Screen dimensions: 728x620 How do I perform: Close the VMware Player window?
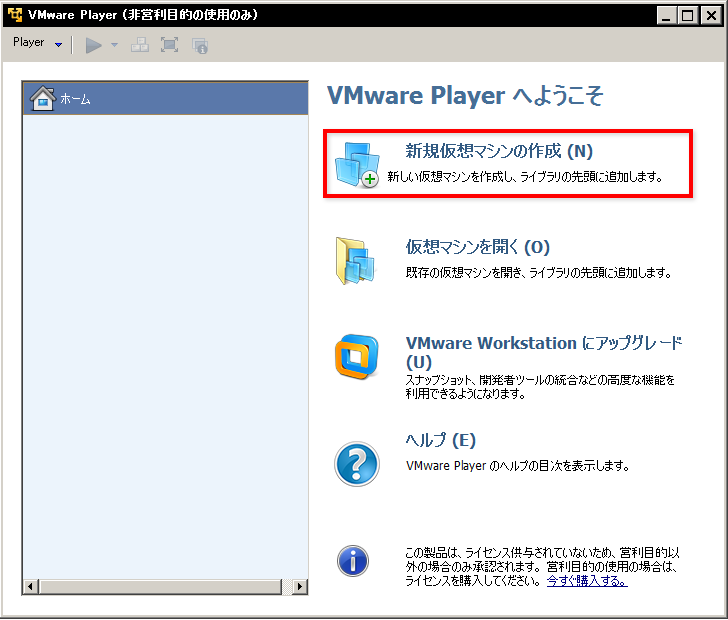711,16
